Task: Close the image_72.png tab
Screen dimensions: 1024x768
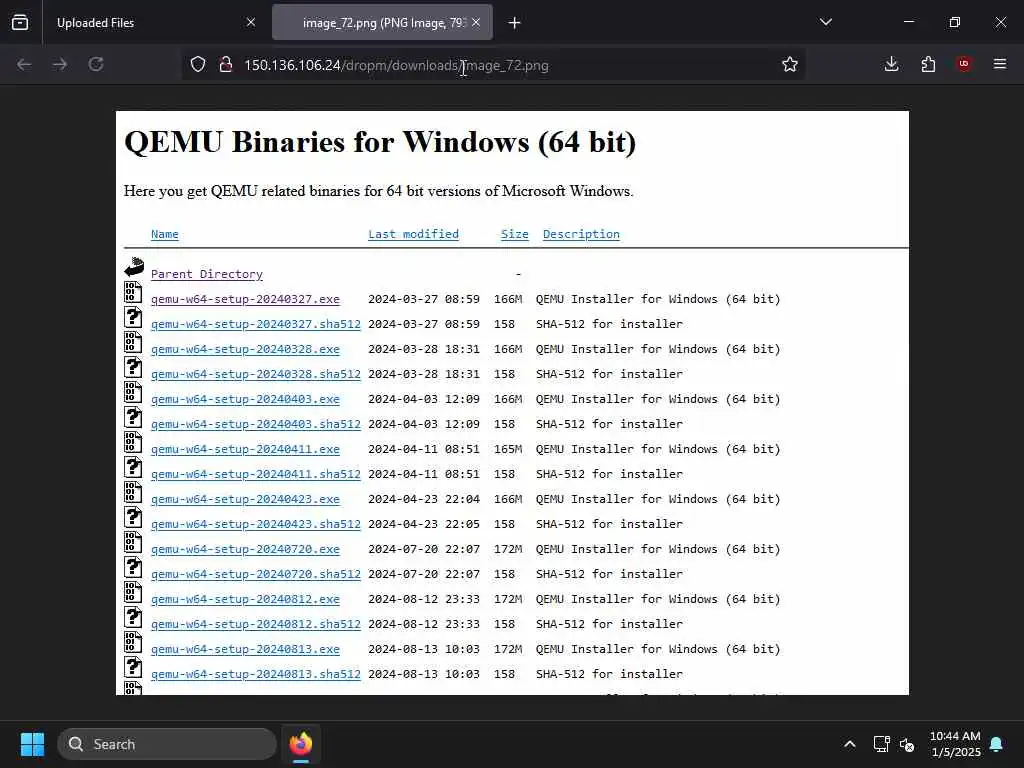Action: (476, 22)
